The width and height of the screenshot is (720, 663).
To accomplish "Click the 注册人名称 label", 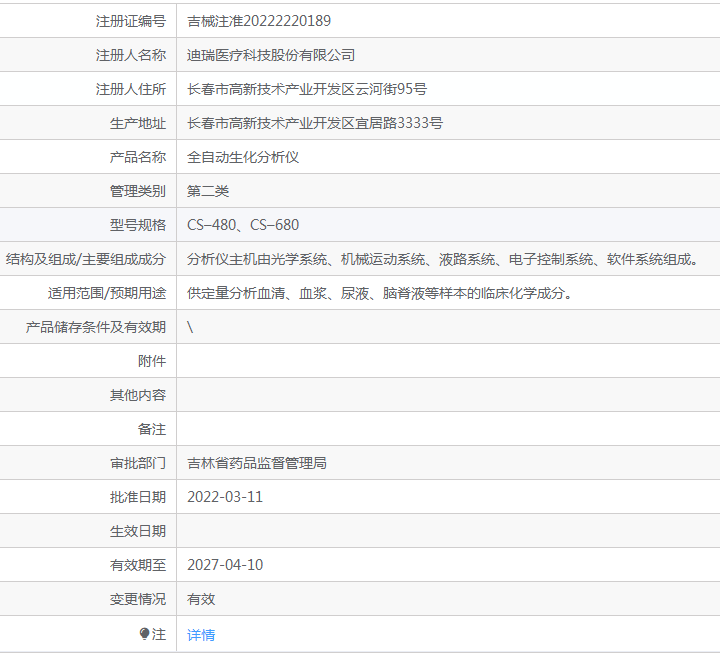I will (131, 55).
